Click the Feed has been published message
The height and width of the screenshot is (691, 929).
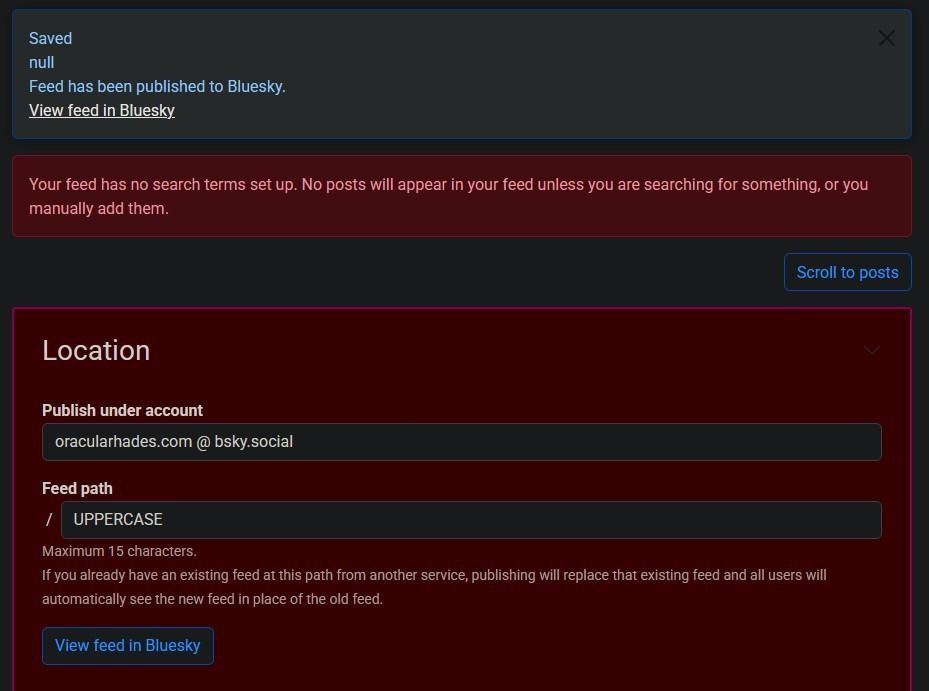156,87
